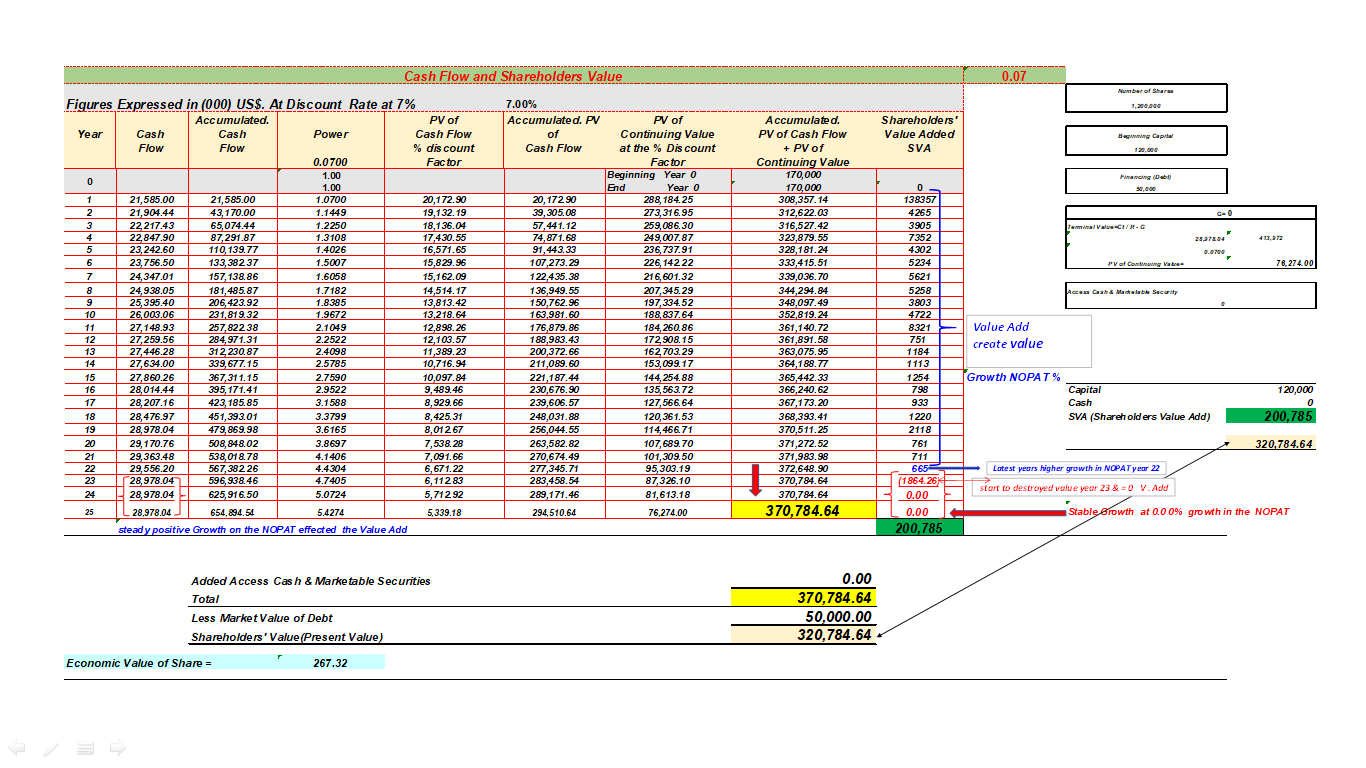Screen dimensions: 1366x768
Task: Select 'Stable Growth at 0.00% growth' annotation
Action: (x=1180, y=511)
